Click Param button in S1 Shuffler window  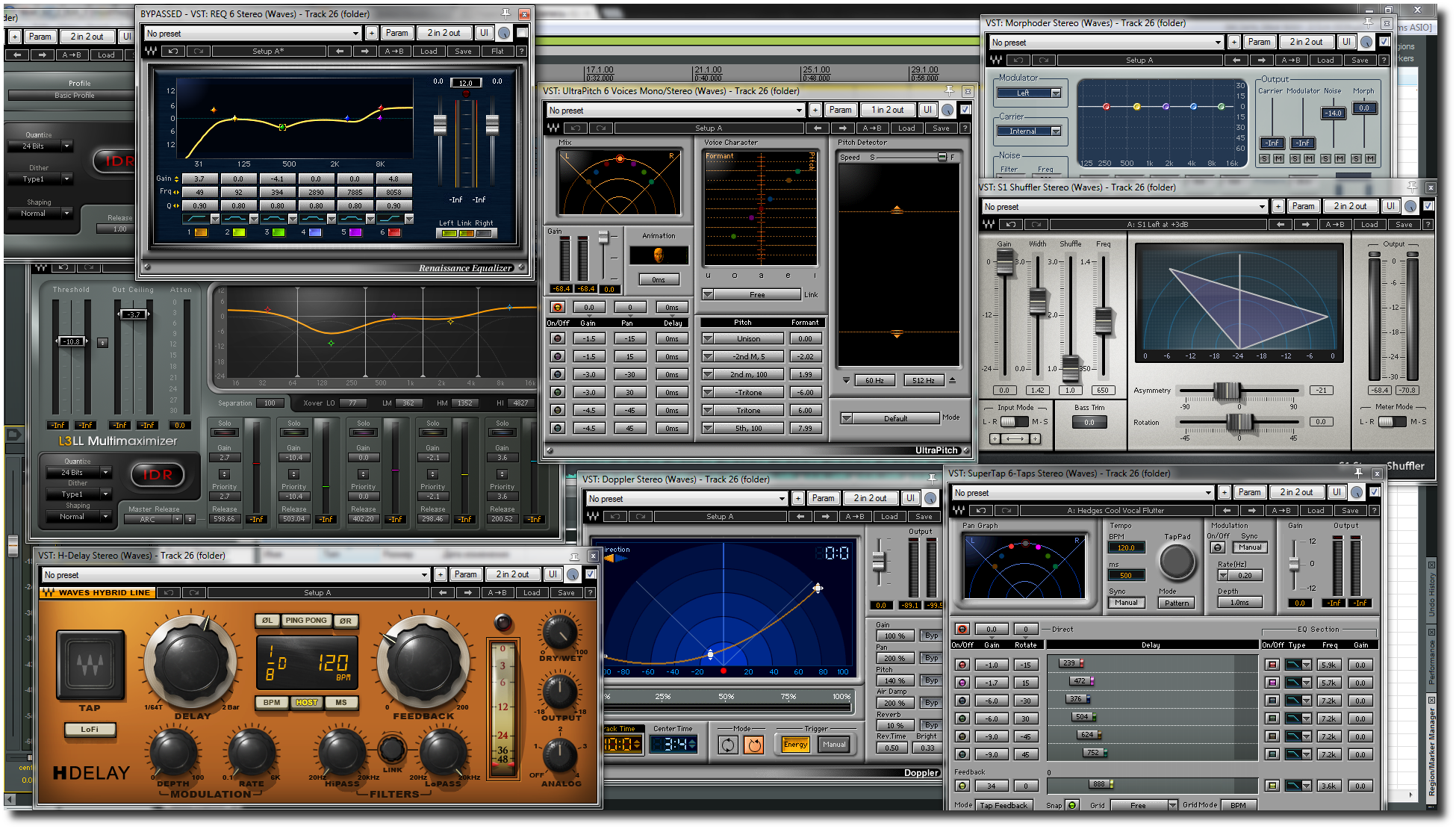[1303, 207]
